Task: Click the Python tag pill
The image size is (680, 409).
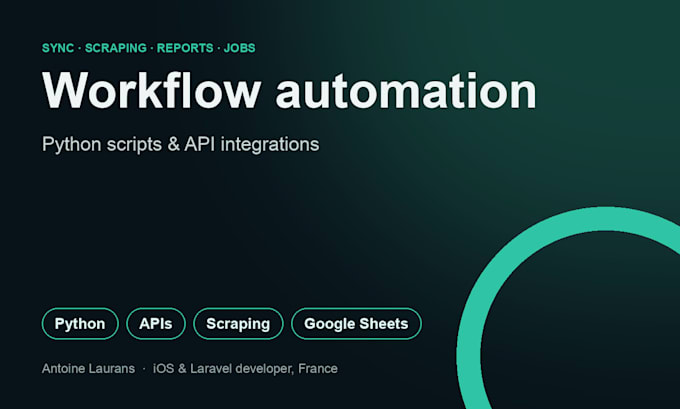Action: pos(80,324)
